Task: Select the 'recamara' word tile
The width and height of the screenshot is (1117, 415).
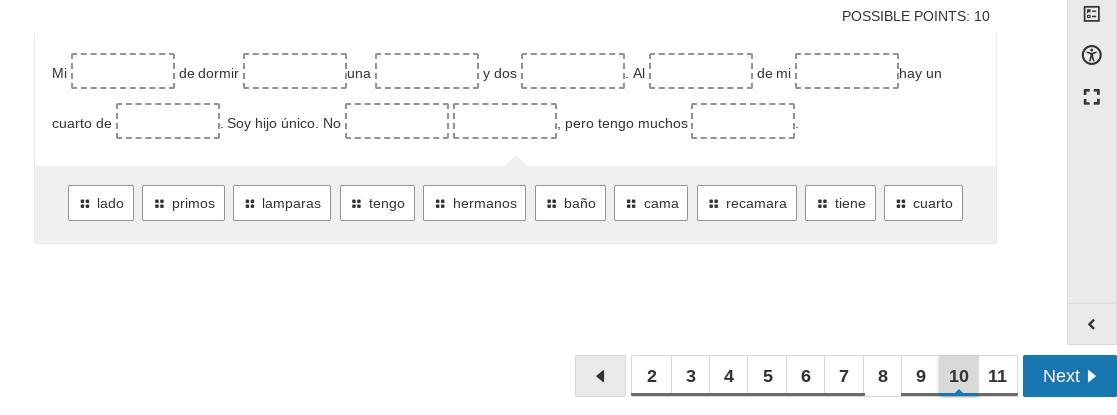Action: (x=747, y=203)
